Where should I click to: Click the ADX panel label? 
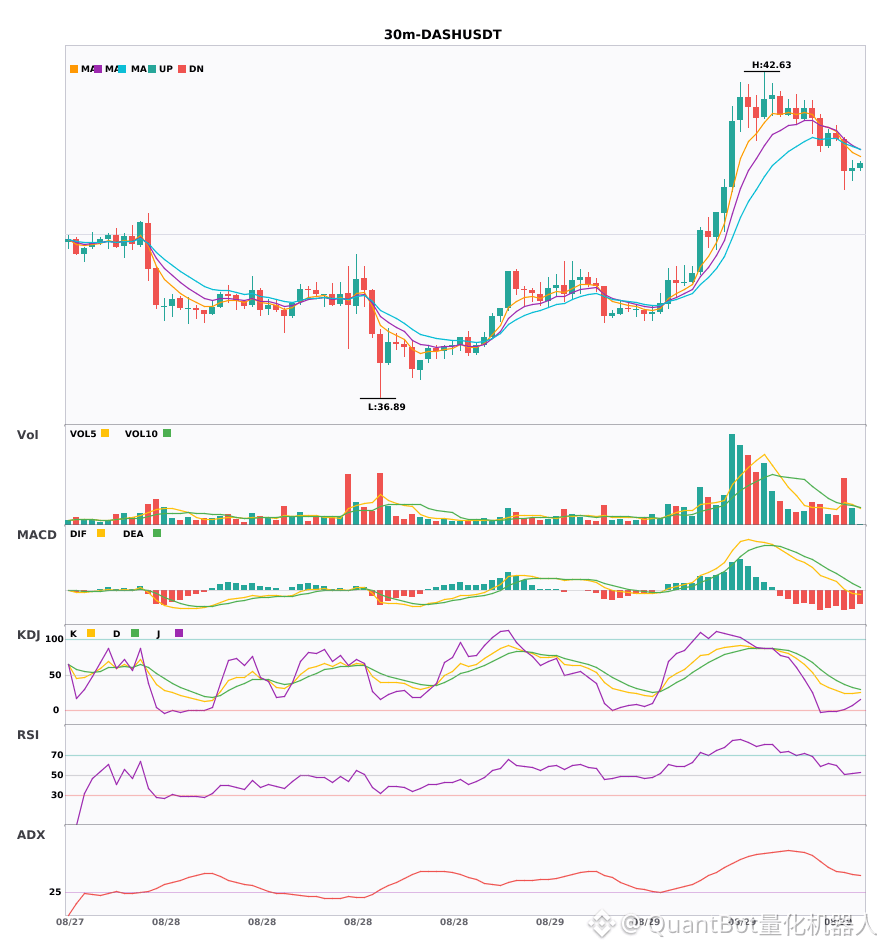pos(31,835)
